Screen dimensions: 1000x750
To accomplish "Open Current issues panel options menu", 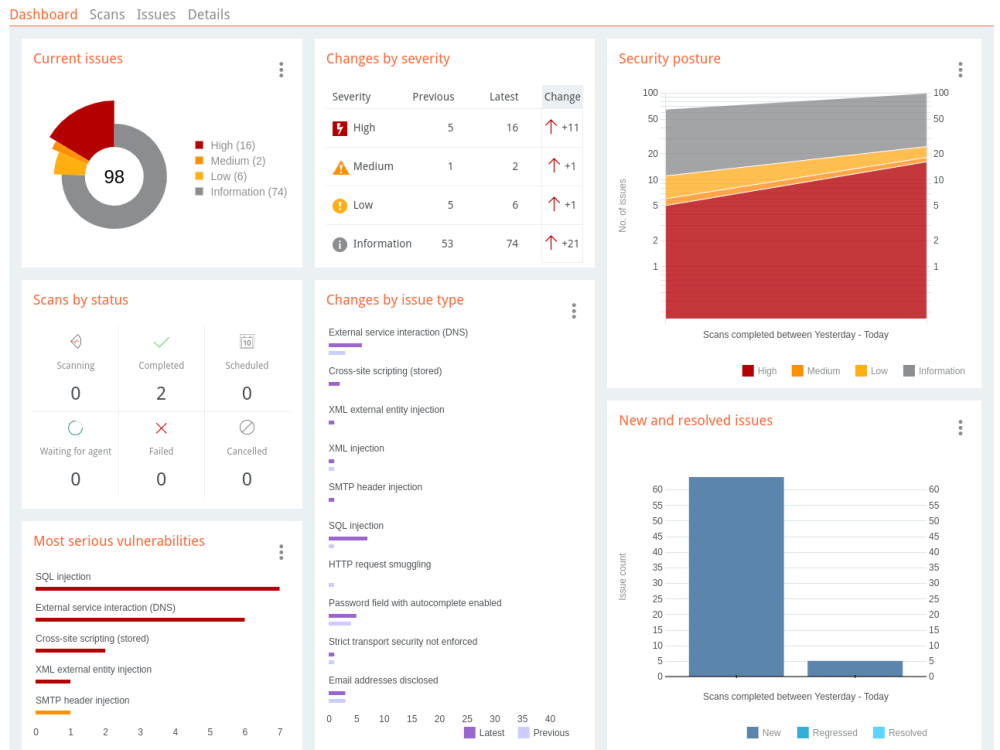I will [281, 70].
